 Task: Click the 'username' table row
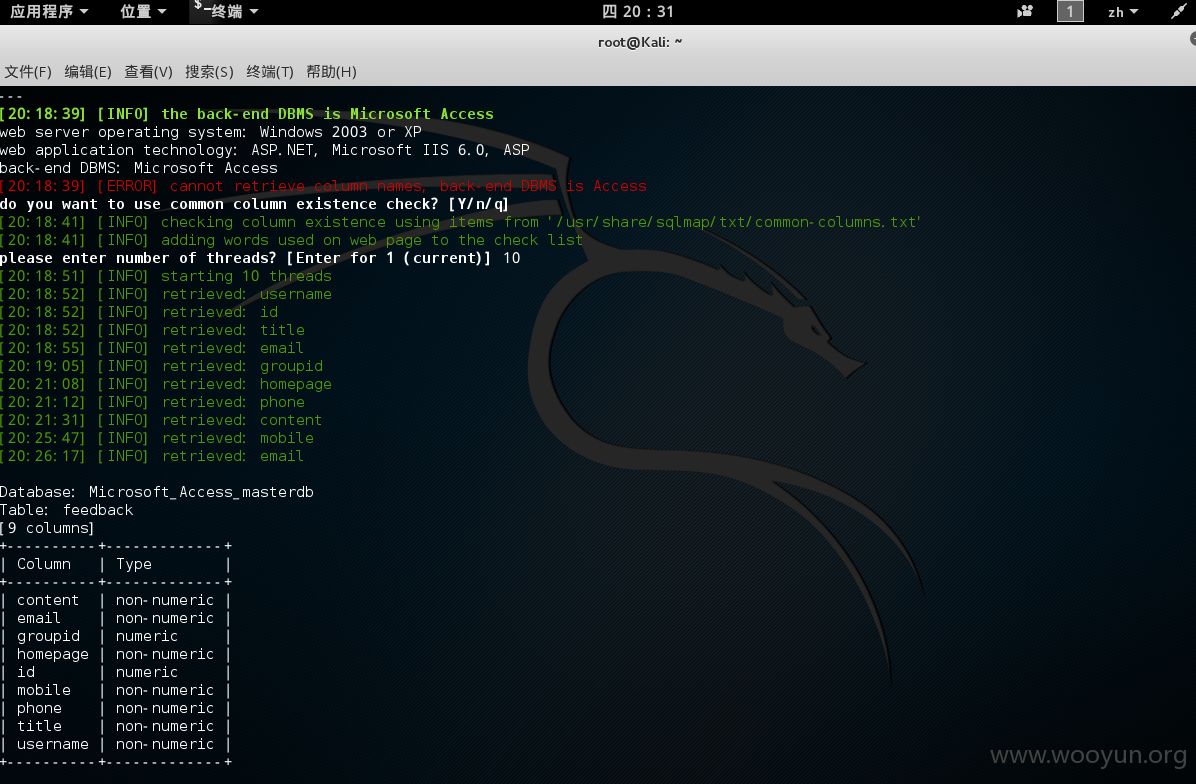tap(115, 744)
